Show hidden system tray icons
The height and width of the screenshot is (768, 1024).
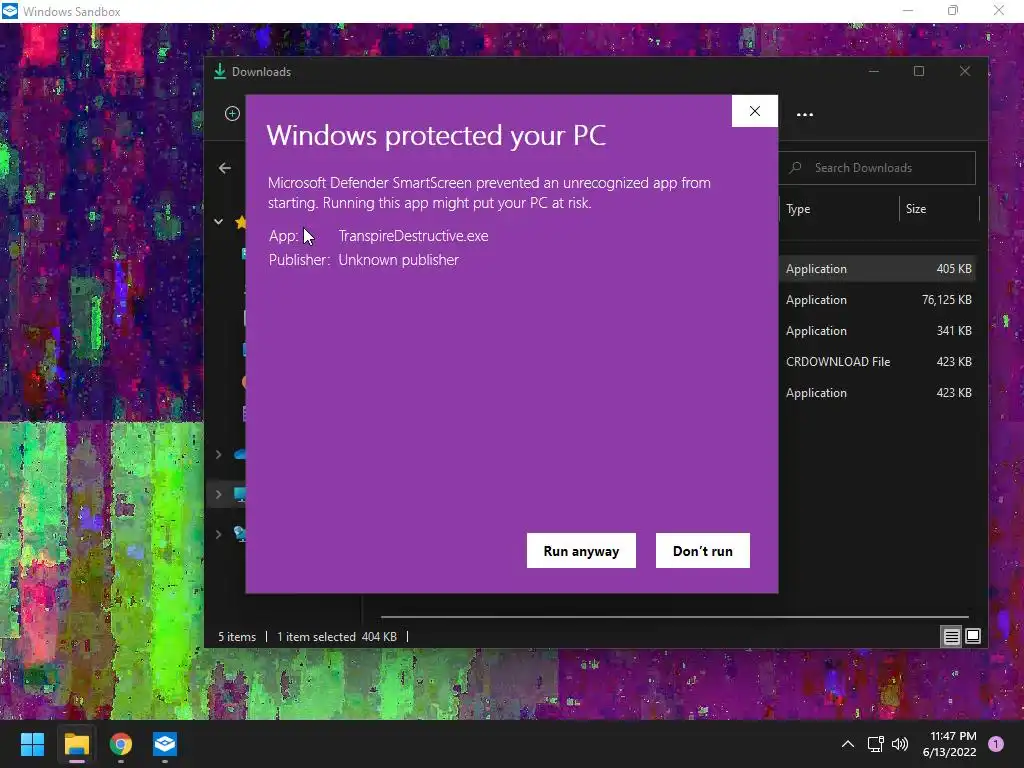click(848, 744)
